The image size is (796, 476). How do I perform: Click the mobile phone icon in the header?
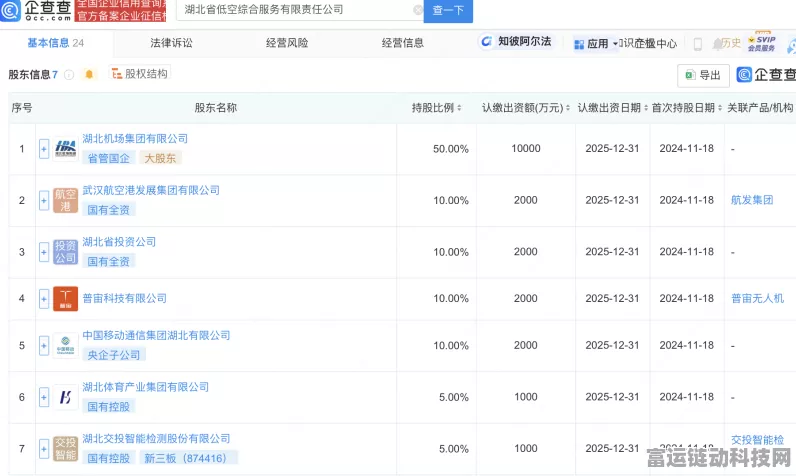pyautogui.click(x=698, y=44)
